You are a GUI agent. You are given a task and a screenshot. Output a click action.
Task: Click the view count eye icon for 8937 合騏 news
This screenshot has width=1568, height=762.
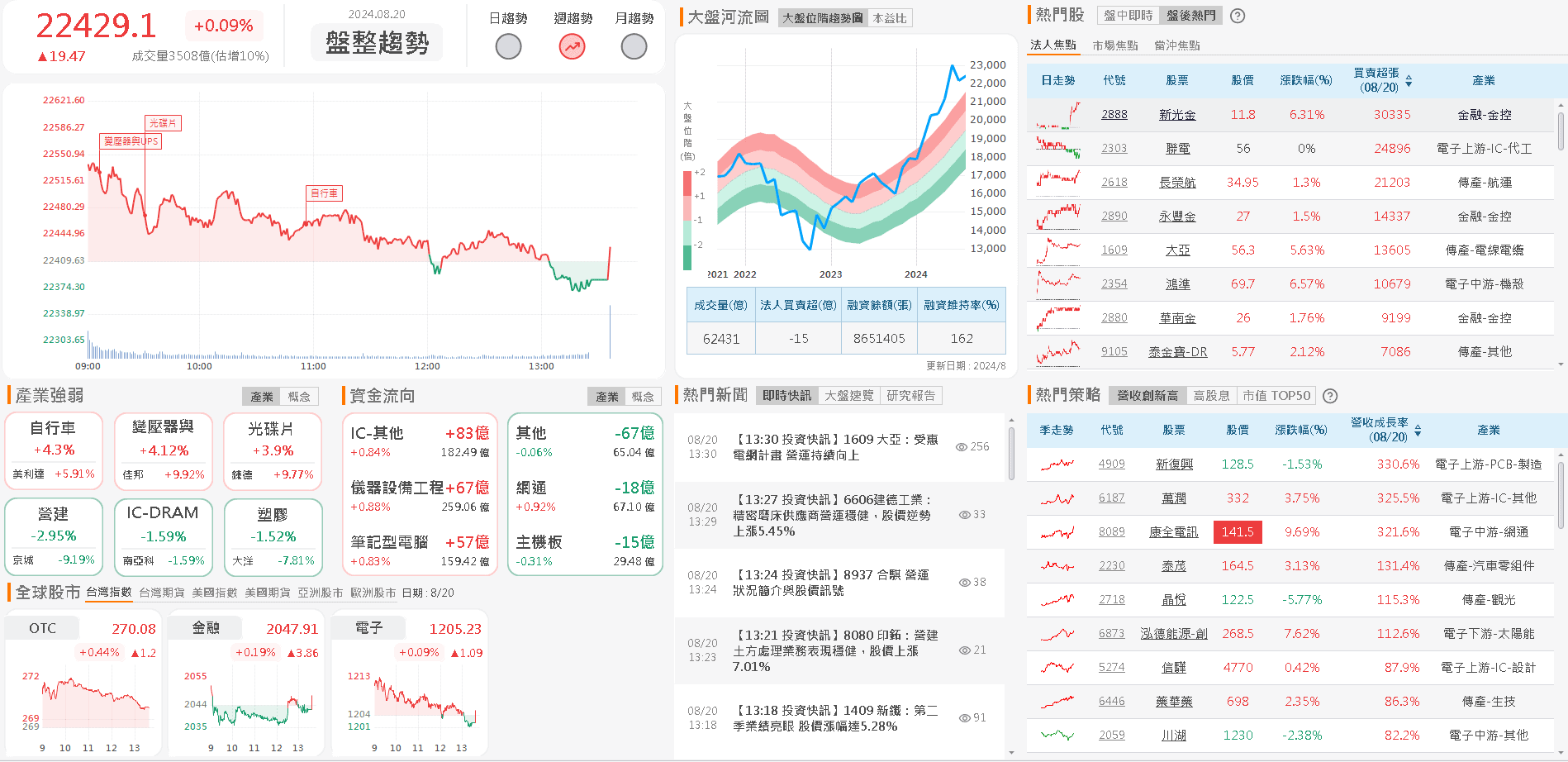[x=964, y=583]
